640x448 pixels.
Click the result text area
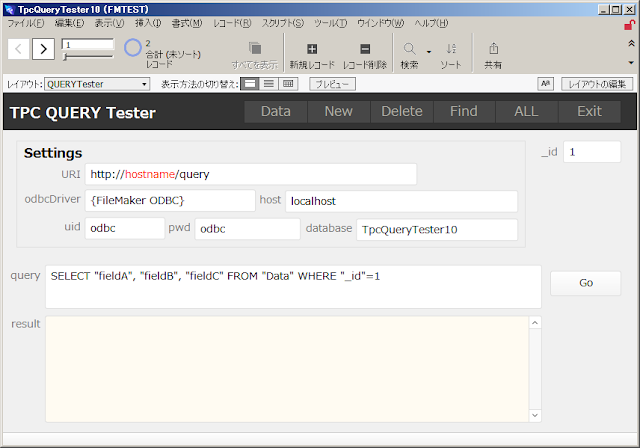[x=287, y=369]
